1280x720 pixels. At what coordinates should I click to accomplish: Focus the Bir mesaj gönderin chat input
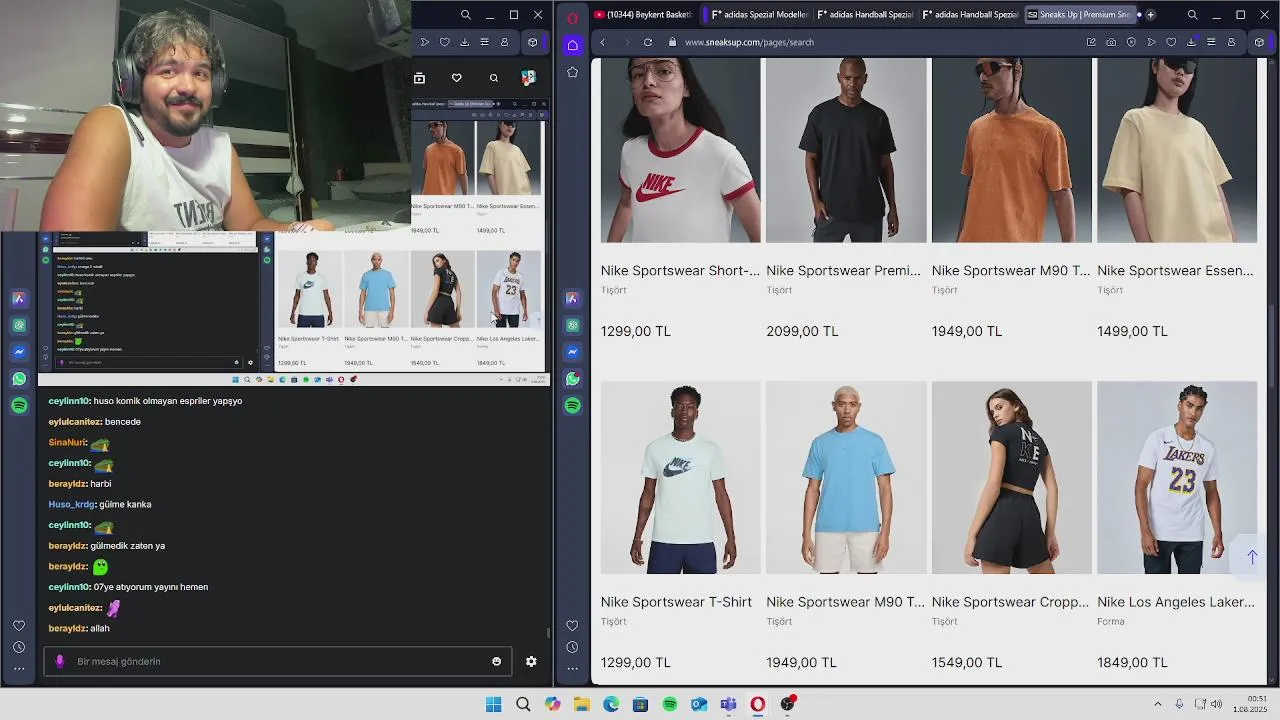277,661
